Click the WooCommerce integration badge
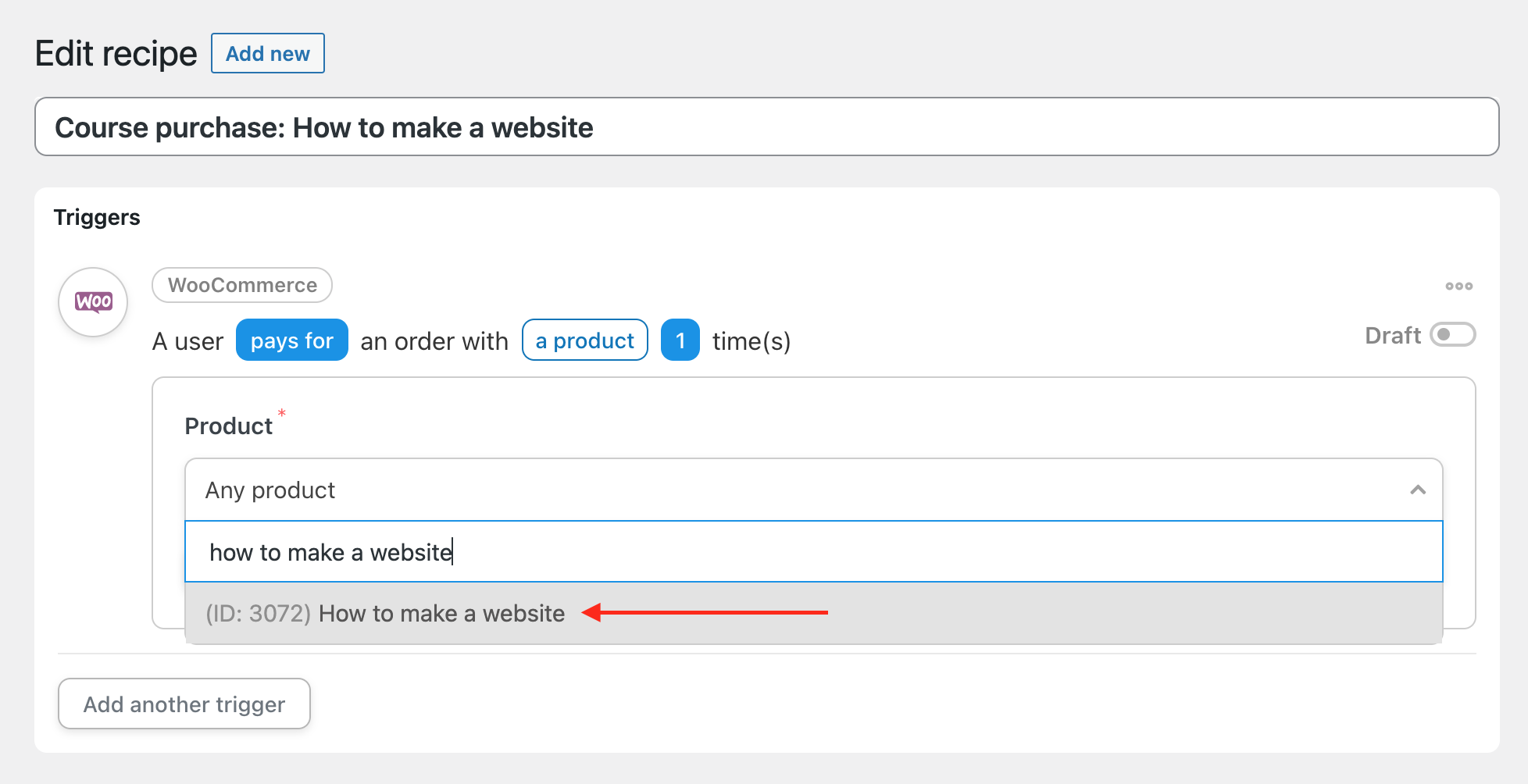Screen dimensions: 1528x784 pyautogui.click(x=242, y=285)
